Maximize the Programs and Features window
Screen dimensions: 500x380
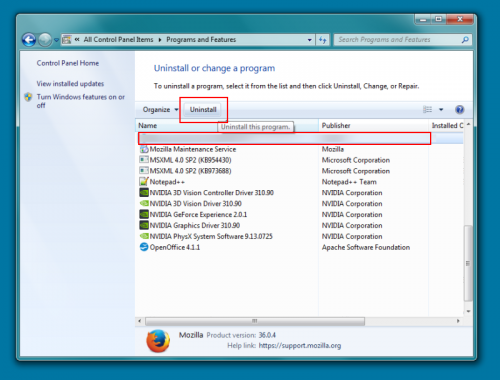click(439, 19)
